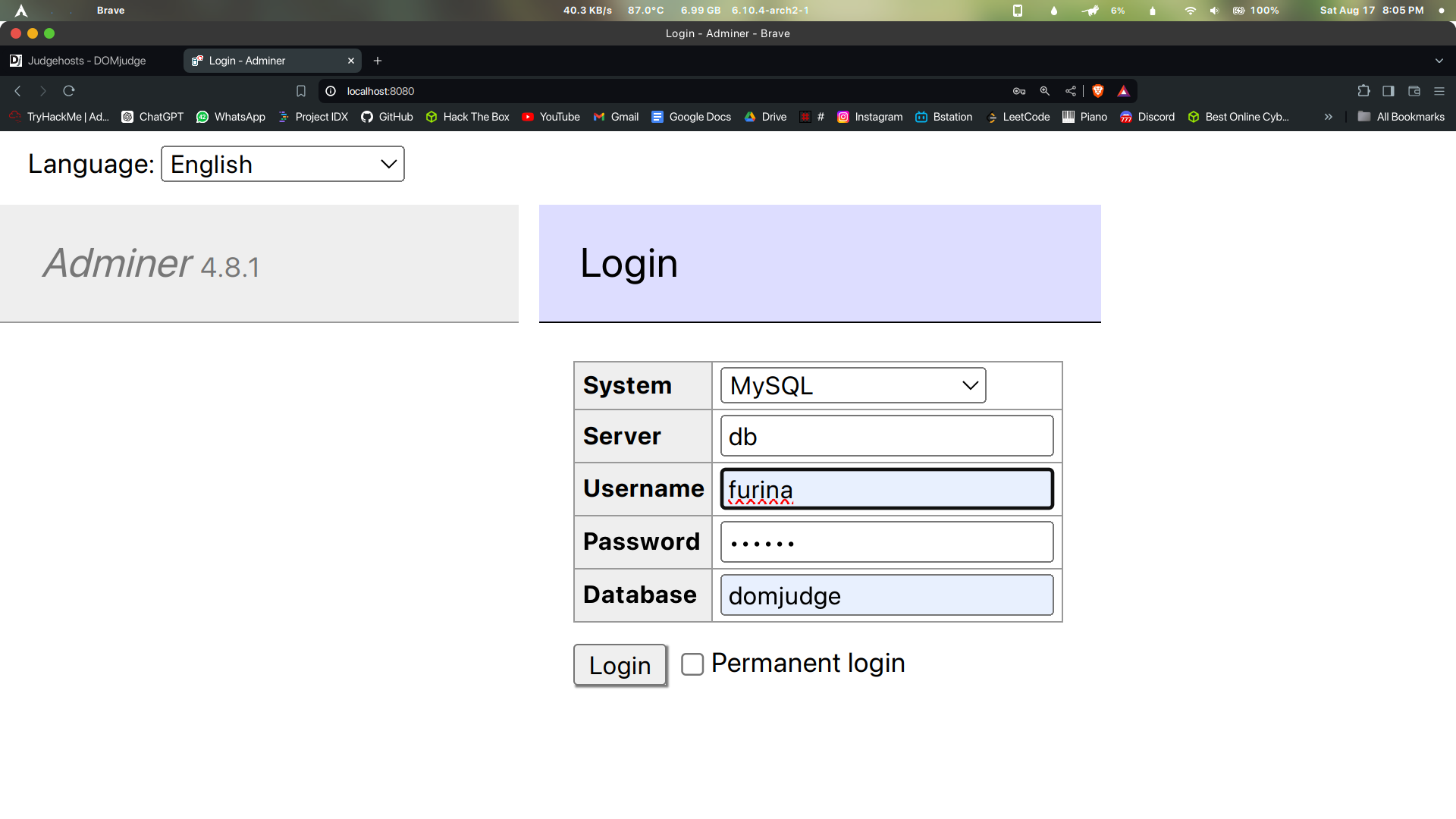Open Brave Wallet icon
This screenshot has height=819, width=1456.
click(x=1414, y=91)
